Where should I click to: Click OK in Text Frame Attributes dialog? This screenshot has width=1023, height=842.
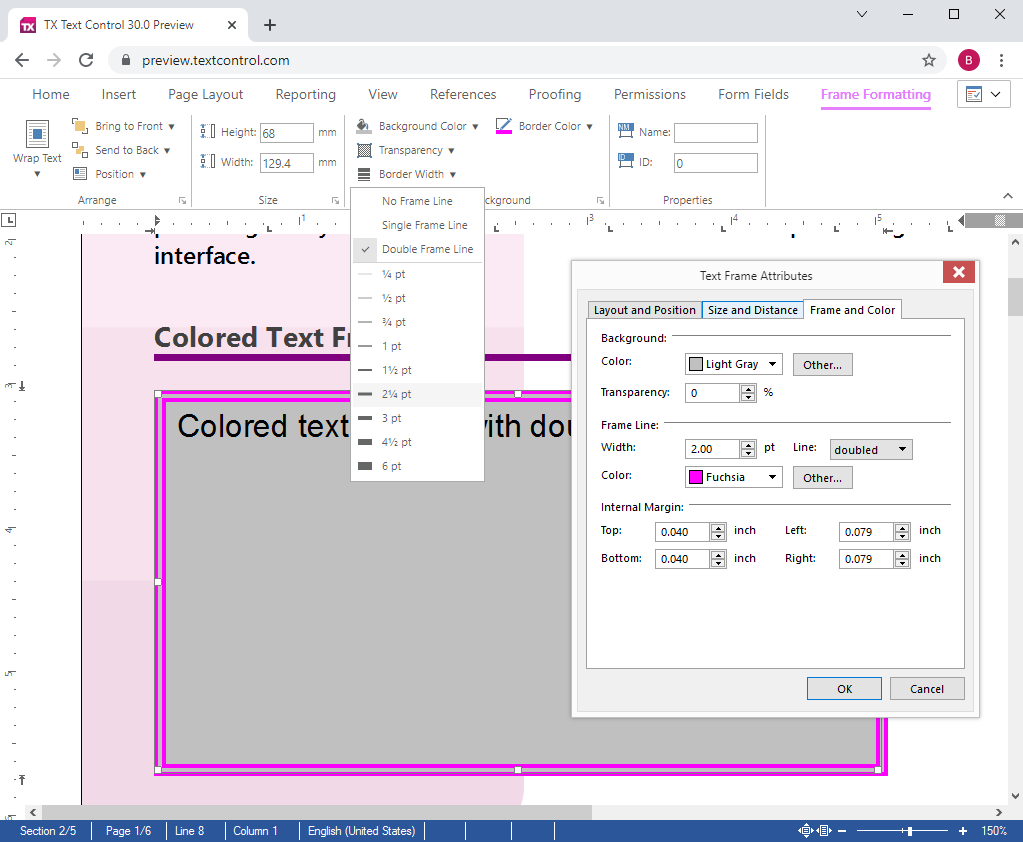pyautogui.click(x=843, y=688)
